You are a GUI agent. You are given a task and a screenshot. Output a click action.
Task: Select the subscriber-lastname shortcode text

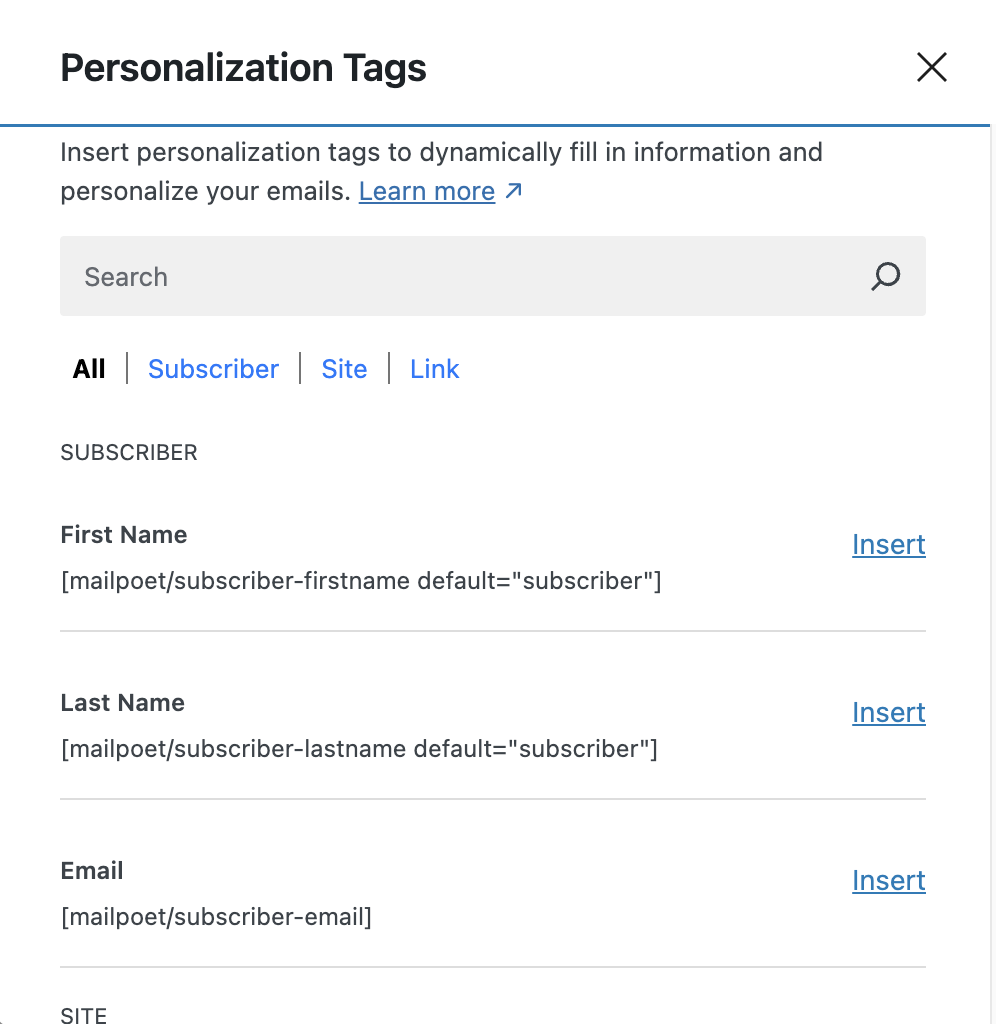click(358, 749)
